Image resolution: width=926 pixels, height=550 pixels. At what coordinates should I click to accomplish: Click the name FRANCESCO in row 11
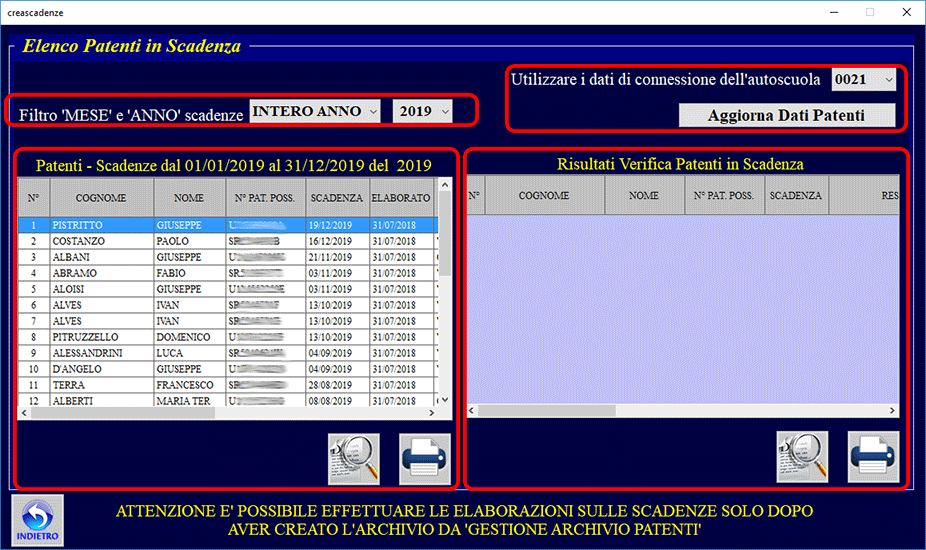[x=185, y=385]
